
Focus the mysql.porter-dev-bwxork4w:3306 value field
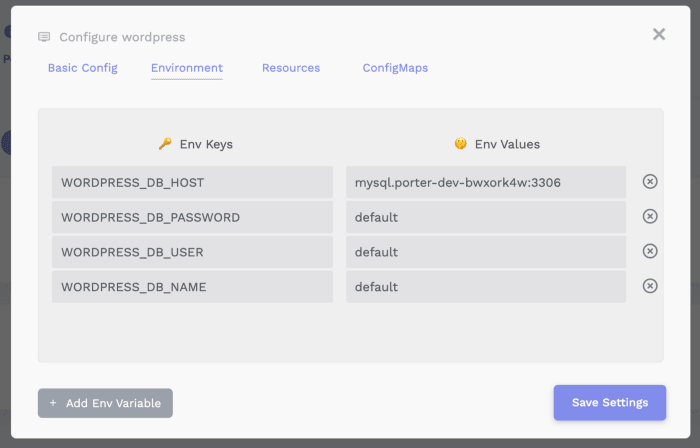(x=486, y=182)
